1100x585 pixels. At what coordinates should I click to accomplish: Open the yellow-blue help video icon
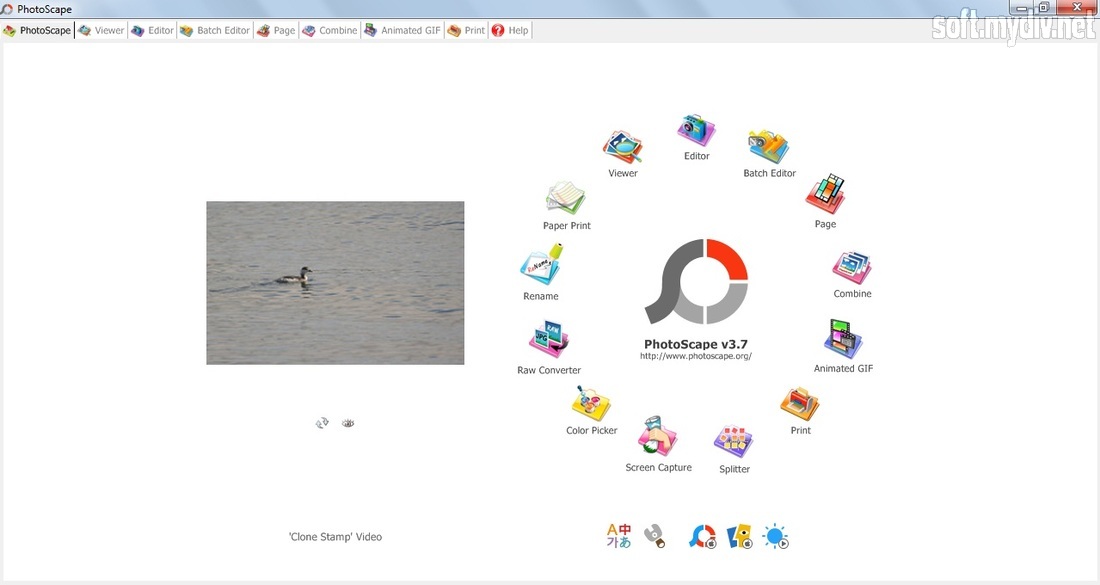(x=739, y=537)
